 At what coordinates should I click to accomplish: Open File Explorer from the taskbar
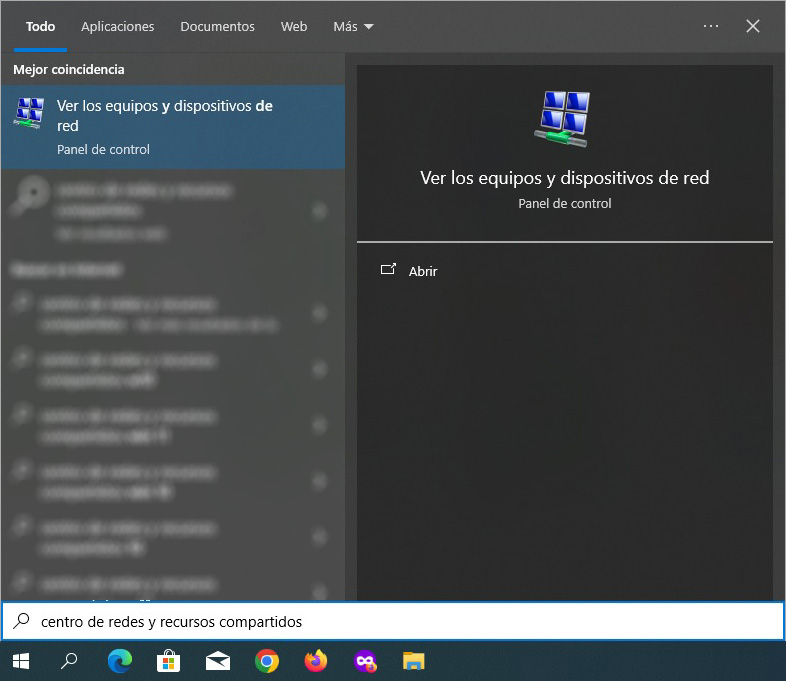[413, 661]
